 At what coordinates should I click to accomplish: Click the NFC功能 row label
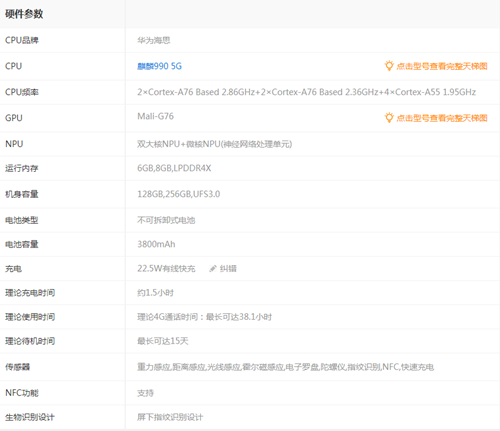click(22, 393)
